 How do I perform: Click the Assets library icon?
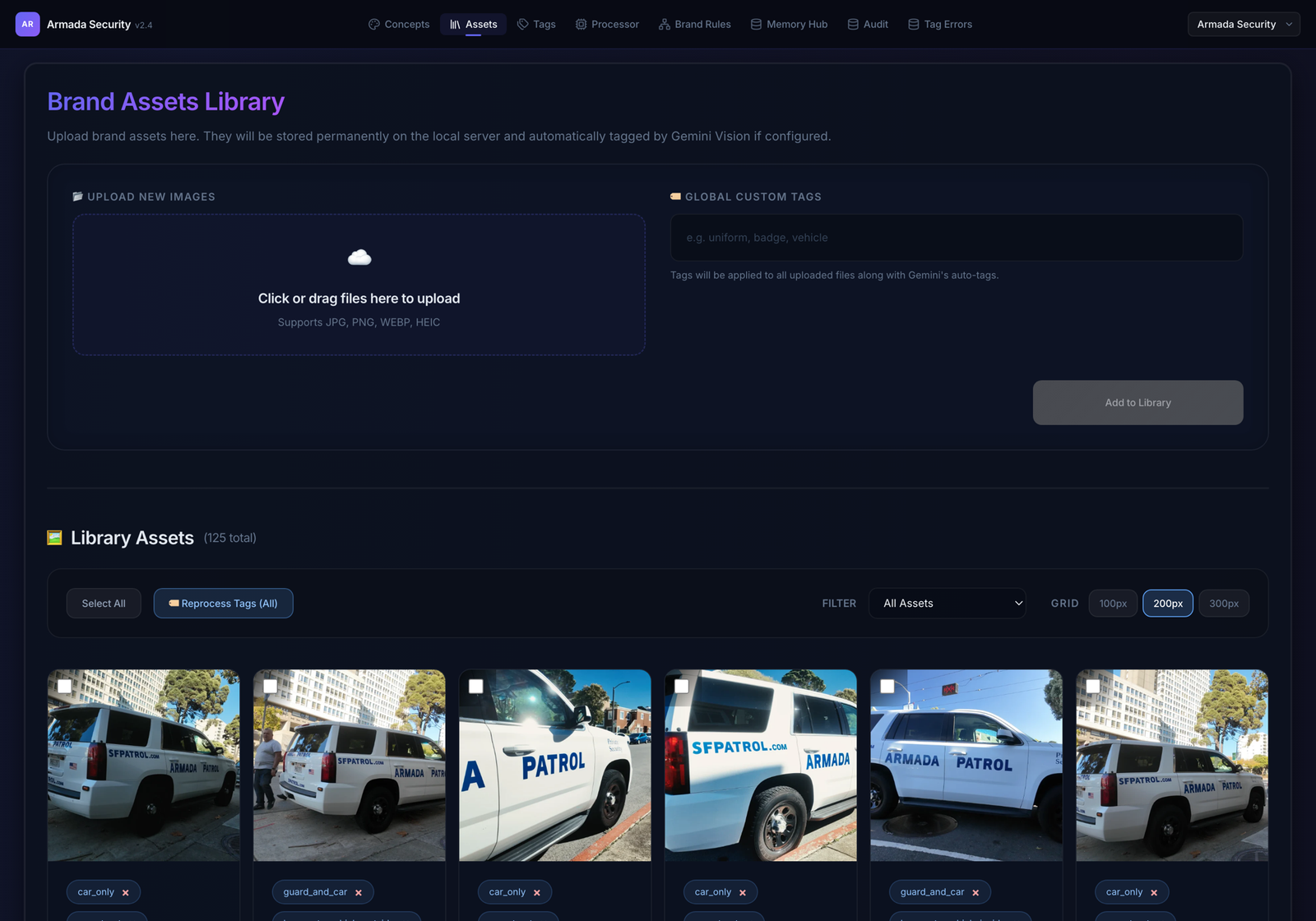pos(455,24)
